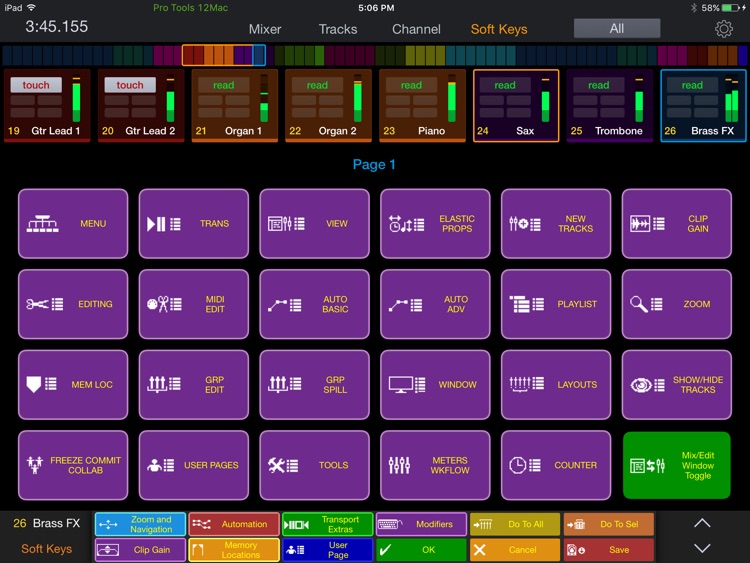The height and width of the screenshot is (563, 750).
Task: Open the SHOW/HIDE TRACKS eye soft key
Action: 677,385
